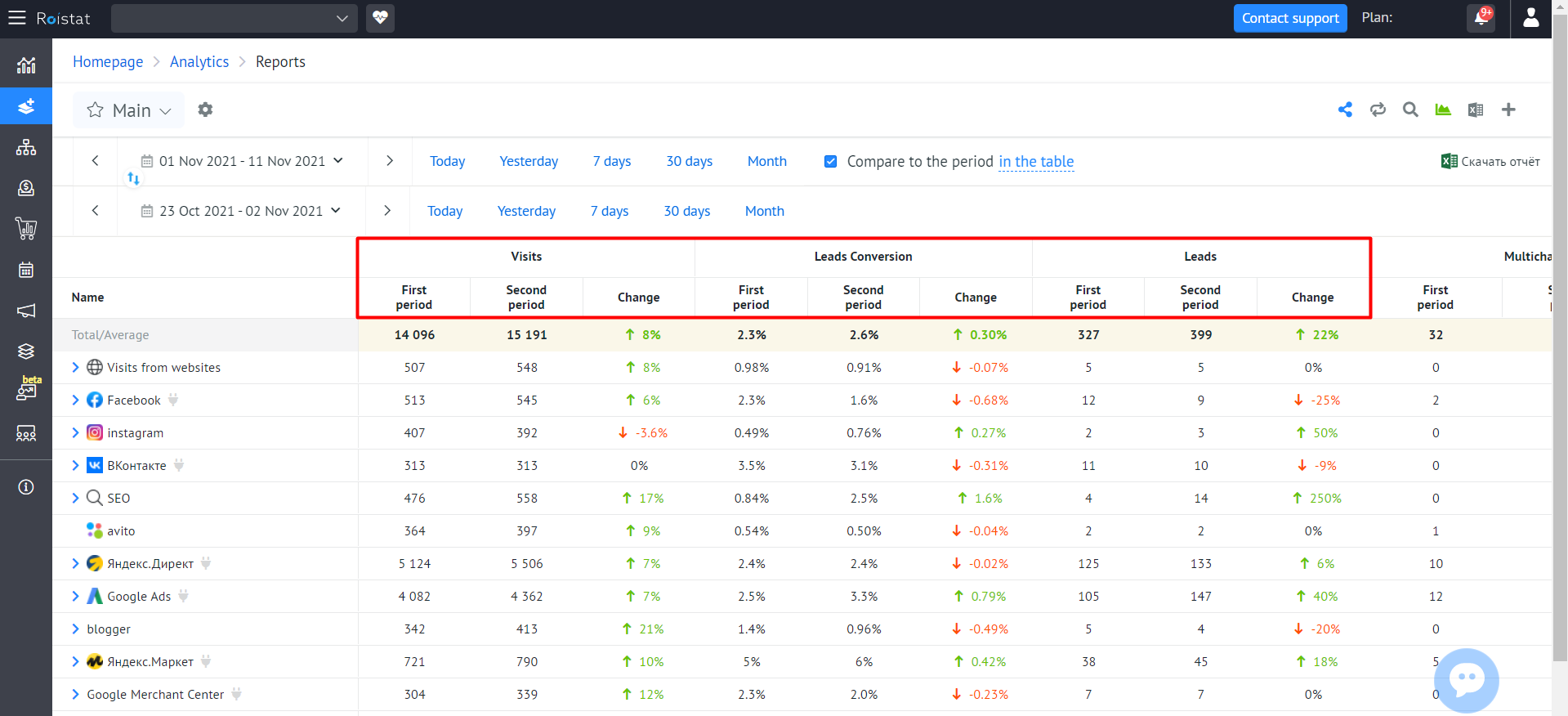Open the dashboard chart sidebar icon
1568x716 pixels.
click(x=26, y=65)
